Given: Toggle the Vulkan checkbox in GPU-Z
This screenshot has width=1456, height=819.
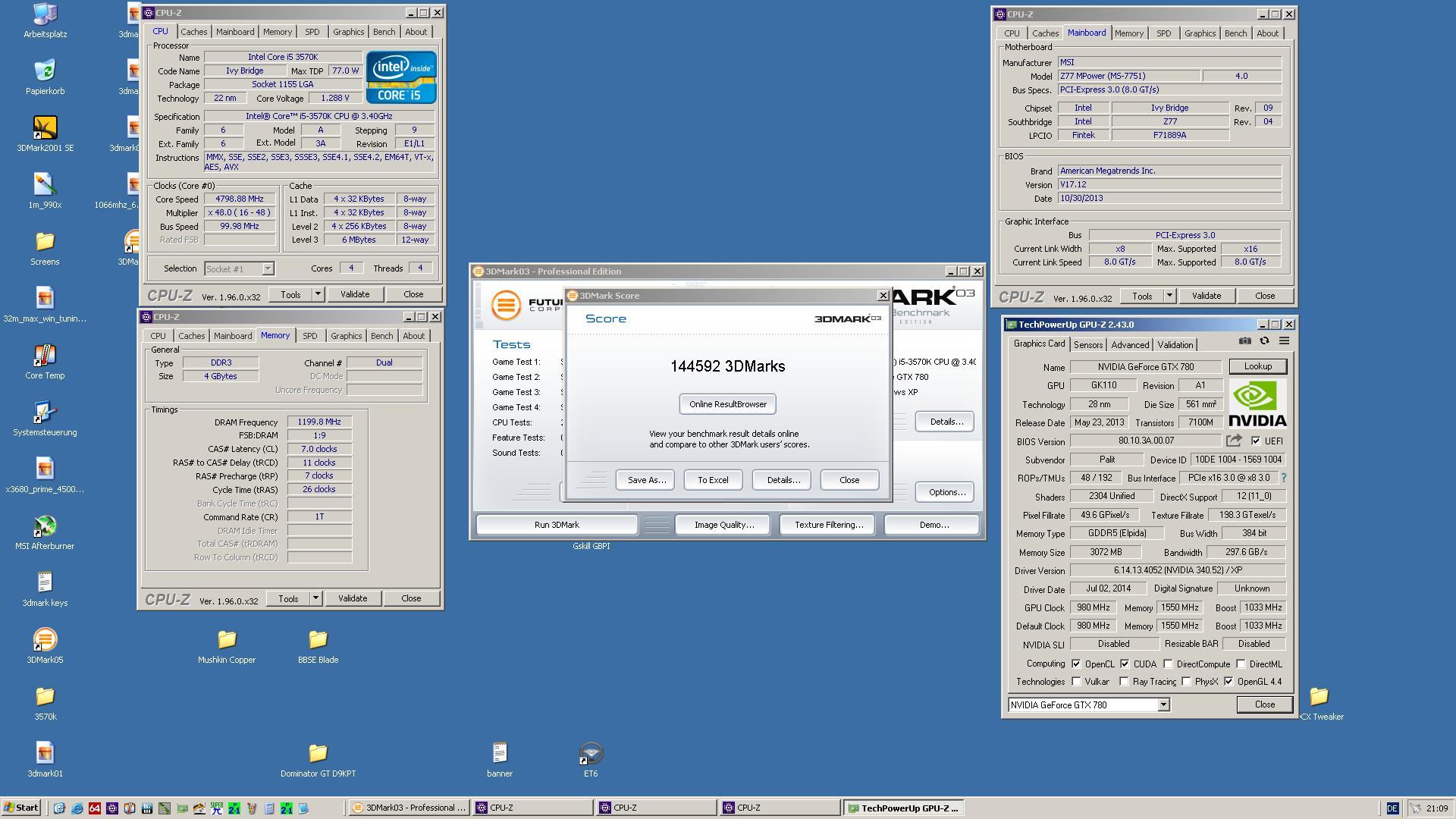Looking at the screenshot, I should pos(1075,681).
